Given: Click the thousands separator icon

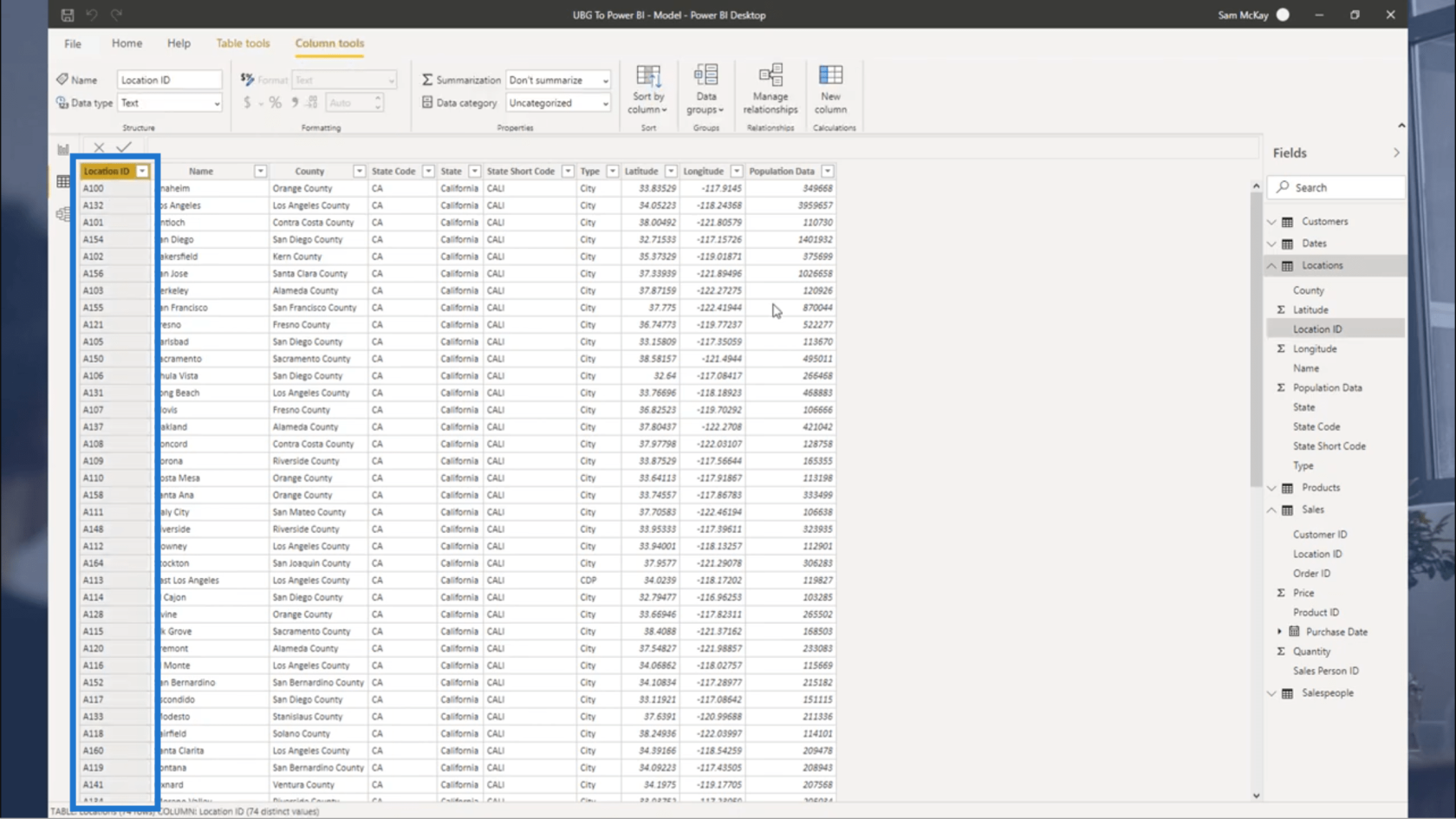Looking at the screenshot, I should (295, 102).
